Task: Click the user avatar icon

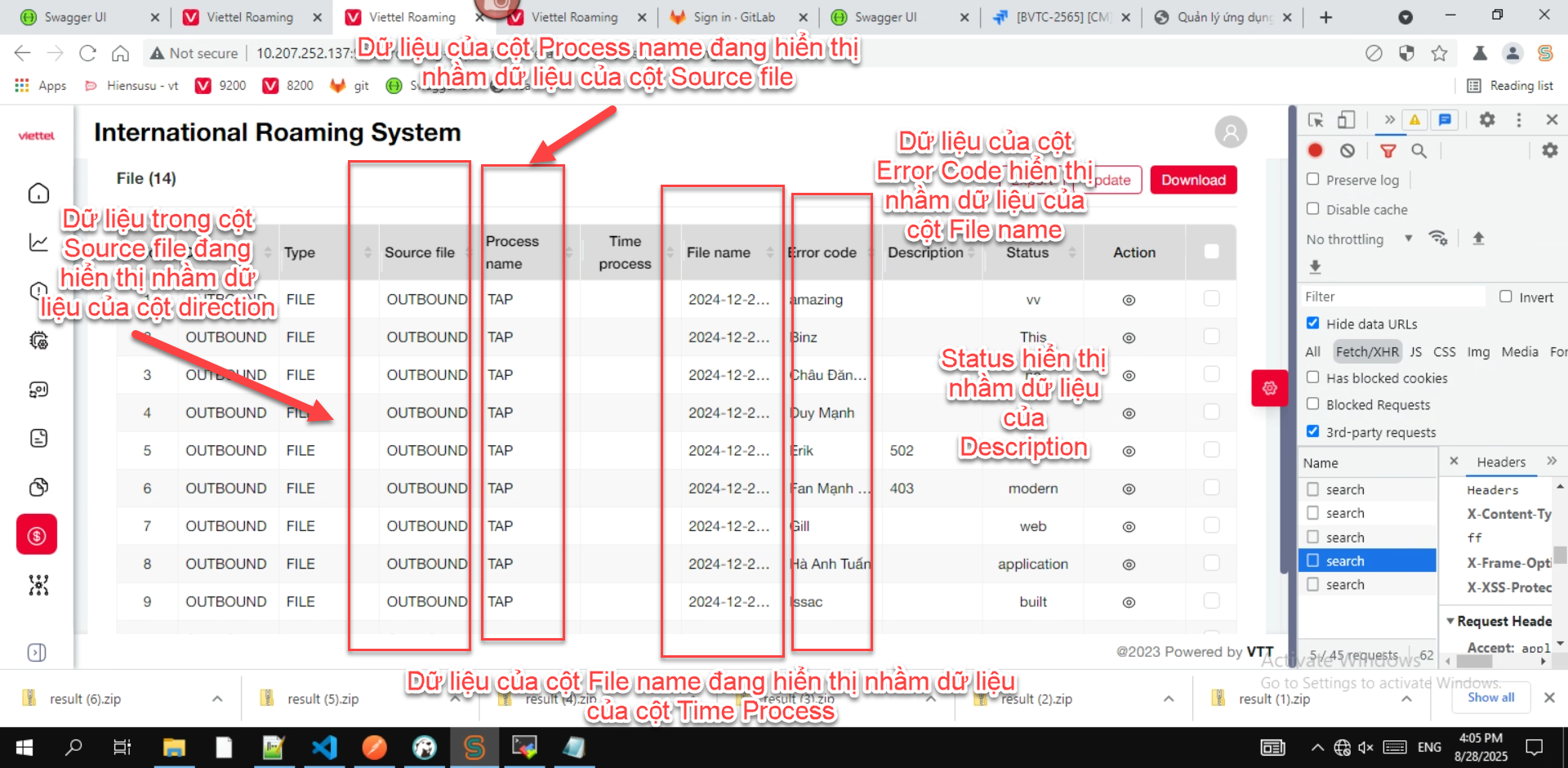Action: pos(1230,132)
